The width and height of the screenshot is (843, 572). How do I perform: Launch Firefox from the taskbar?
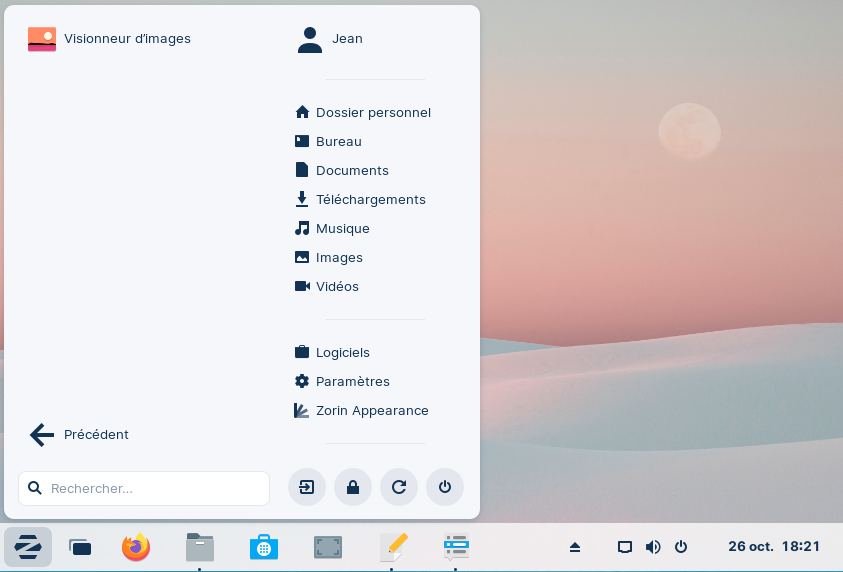136,547
